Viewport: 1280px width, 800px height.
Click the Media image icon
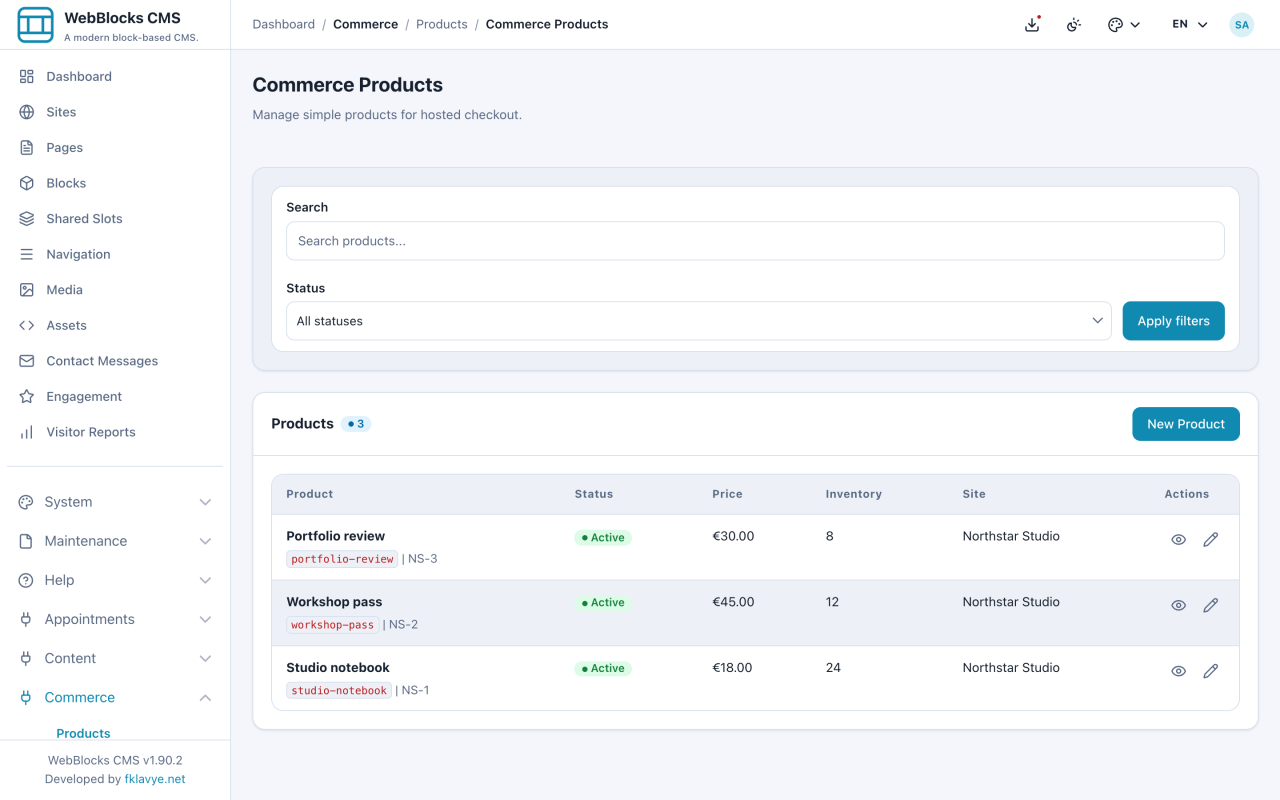click(27, 290)
